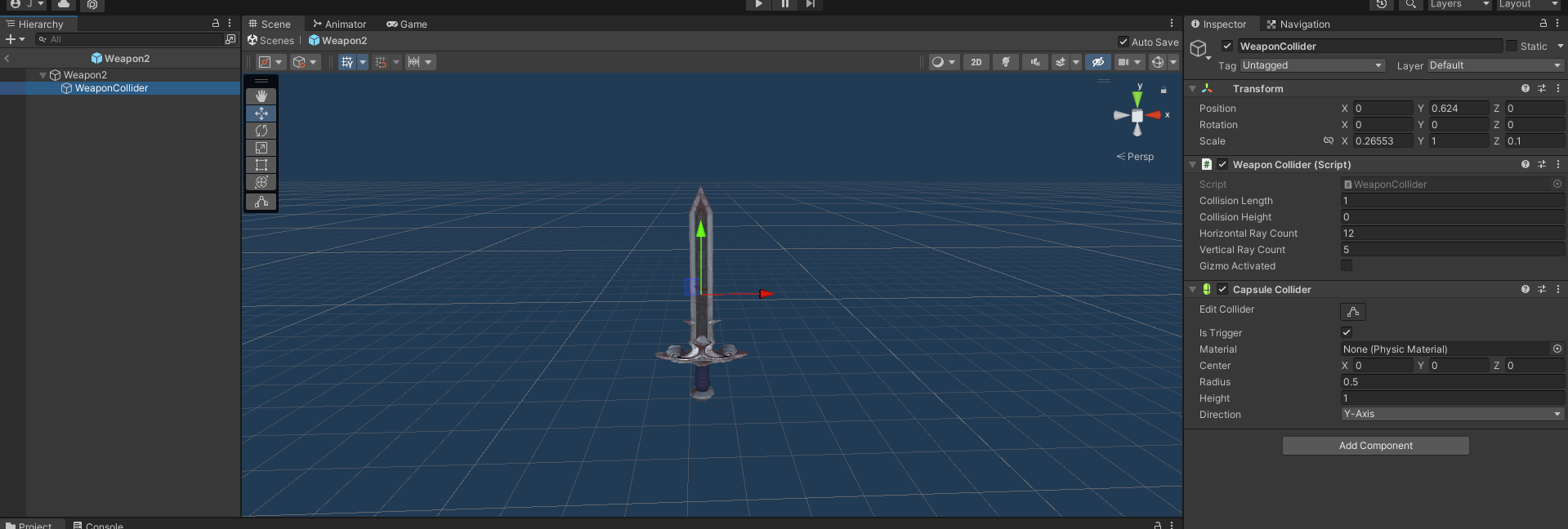Select the Move tool in scene toolbar

tap(261, 113)
